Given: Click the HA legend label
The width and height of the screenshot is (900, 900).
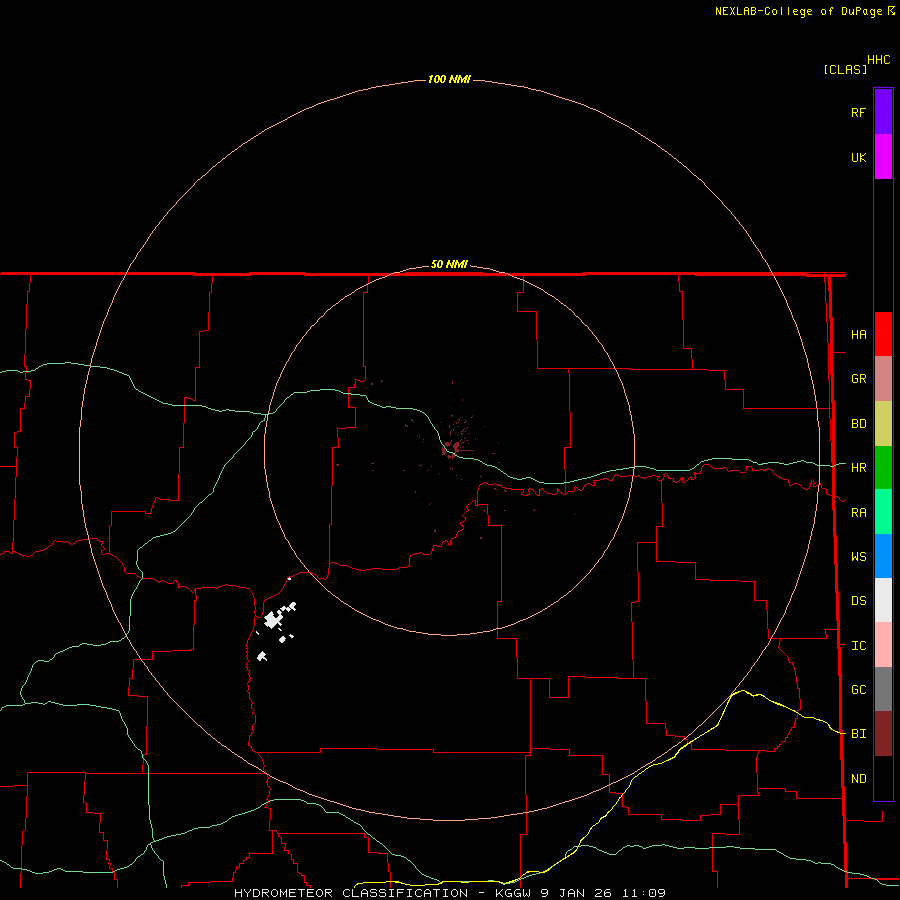Looking at the screenshot, I should click(x=858, y=335).
